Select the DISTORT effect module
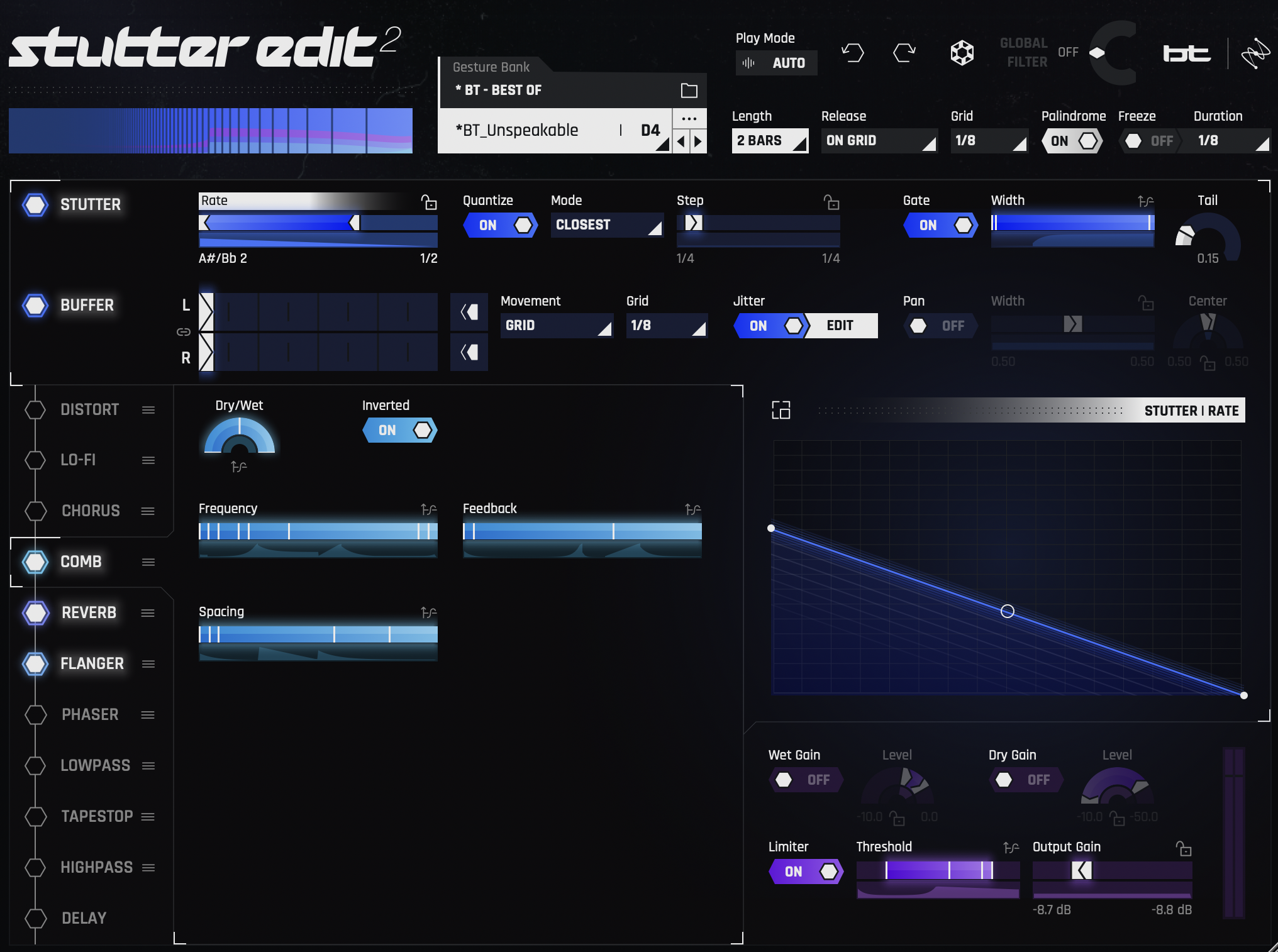Image resolution: width=1278 pixels, height=952 pixels. (90, 410)
